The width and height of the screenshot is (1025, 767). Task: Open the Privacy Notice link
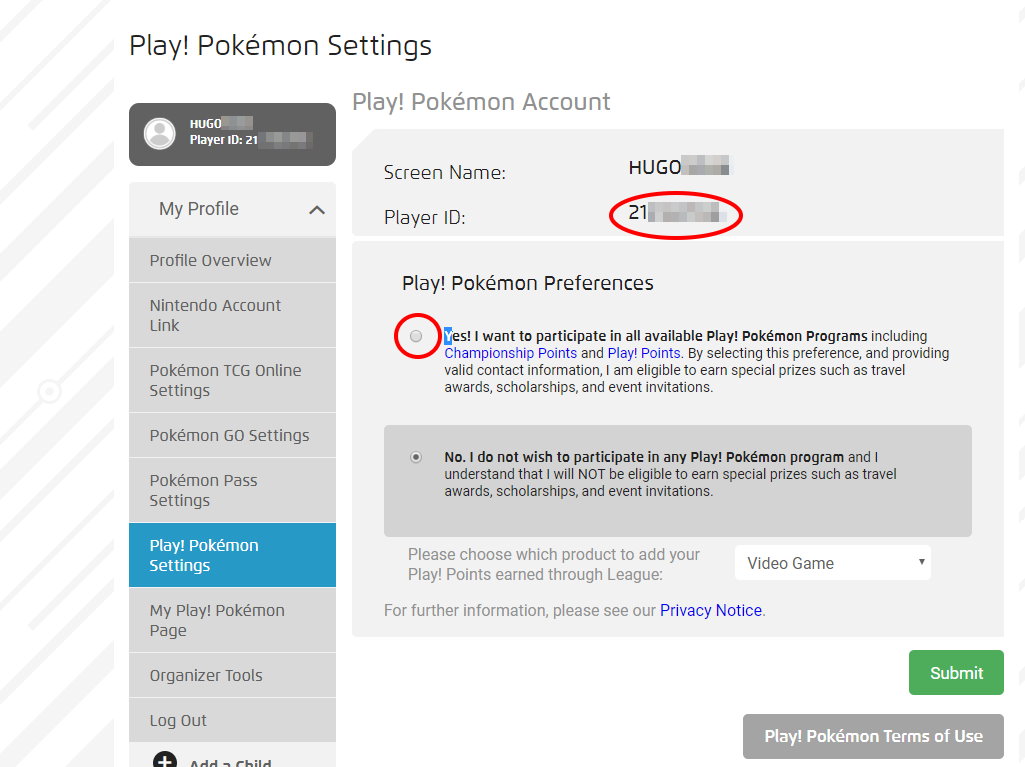[x=710, y=610]
